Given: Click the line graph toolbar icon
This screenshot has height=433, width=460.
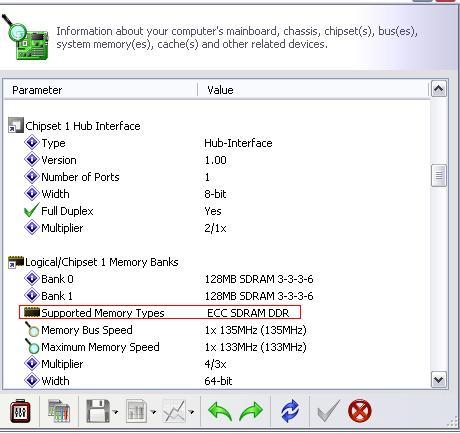Looking at the screenshot, I should click(x=174, y=411).
